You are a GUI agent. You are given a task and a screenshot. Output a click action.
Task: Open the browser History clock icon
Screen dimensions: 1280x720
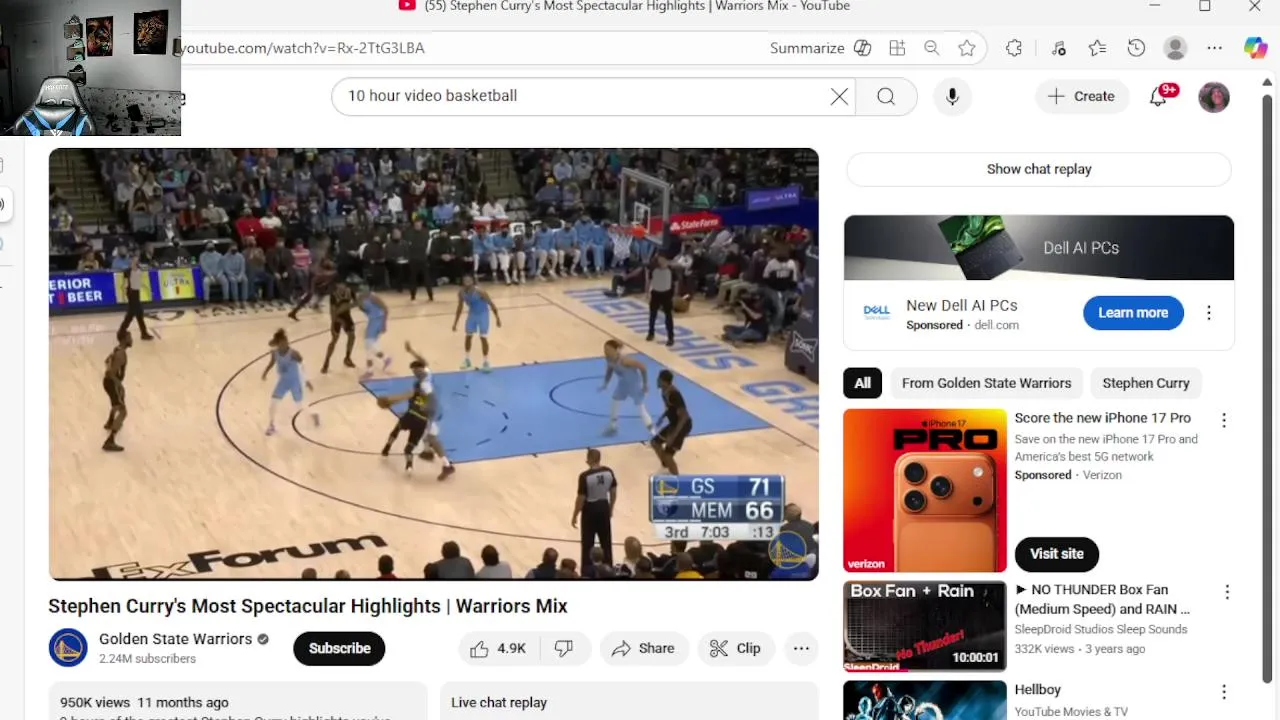tap(1136, 48)
